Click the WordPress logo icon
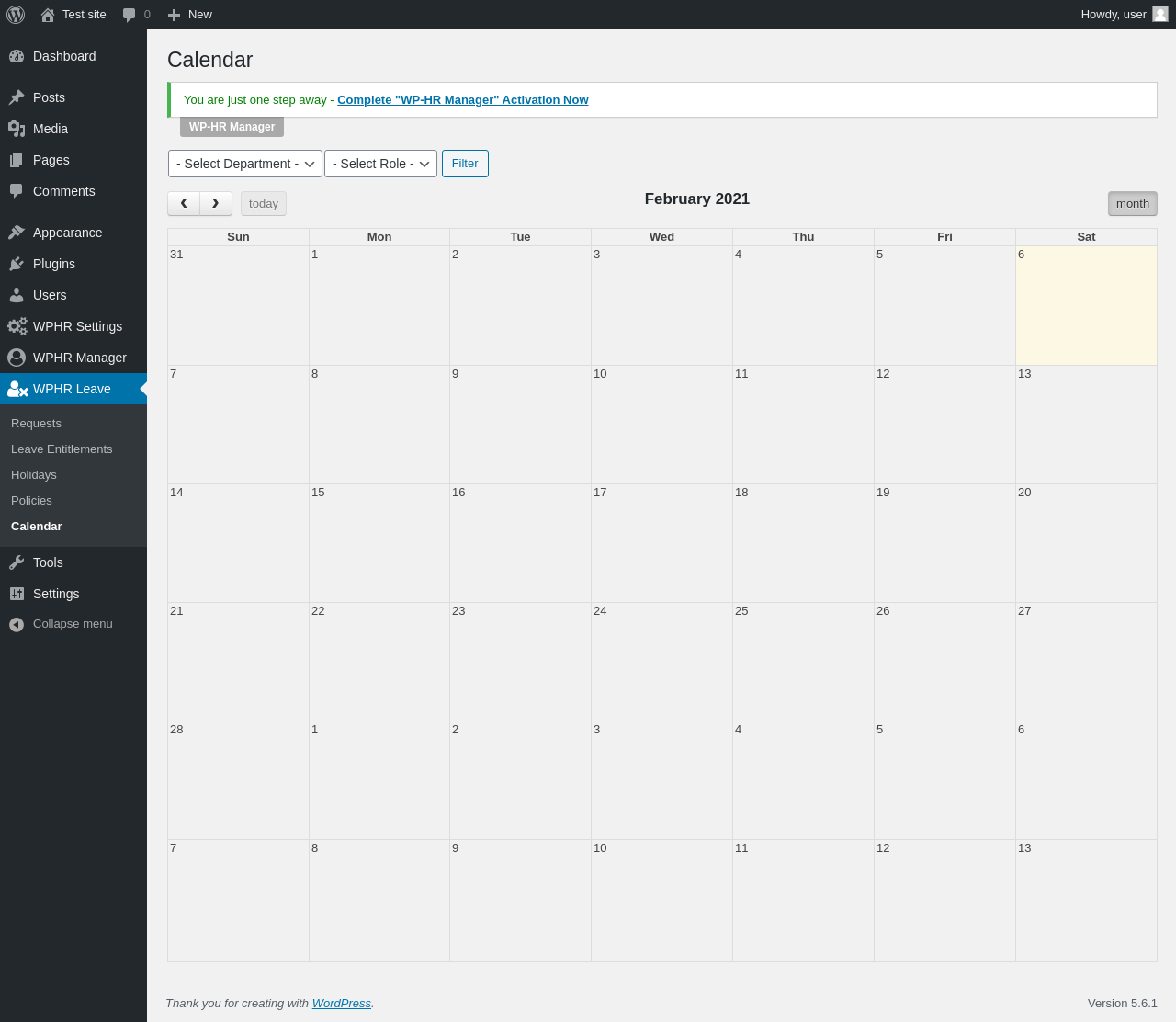1176x1022 pixels. [x=16, y=15]
